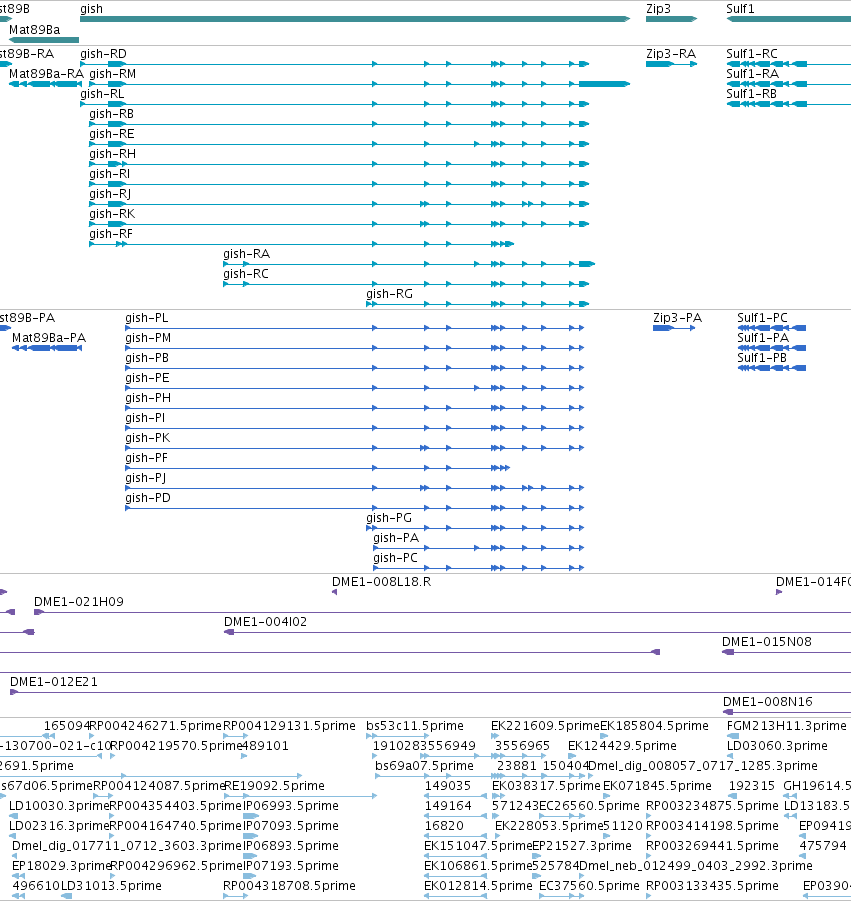Select transcript gish-RJ
This screenshot has width=851, height=901.
coord(339,204)
